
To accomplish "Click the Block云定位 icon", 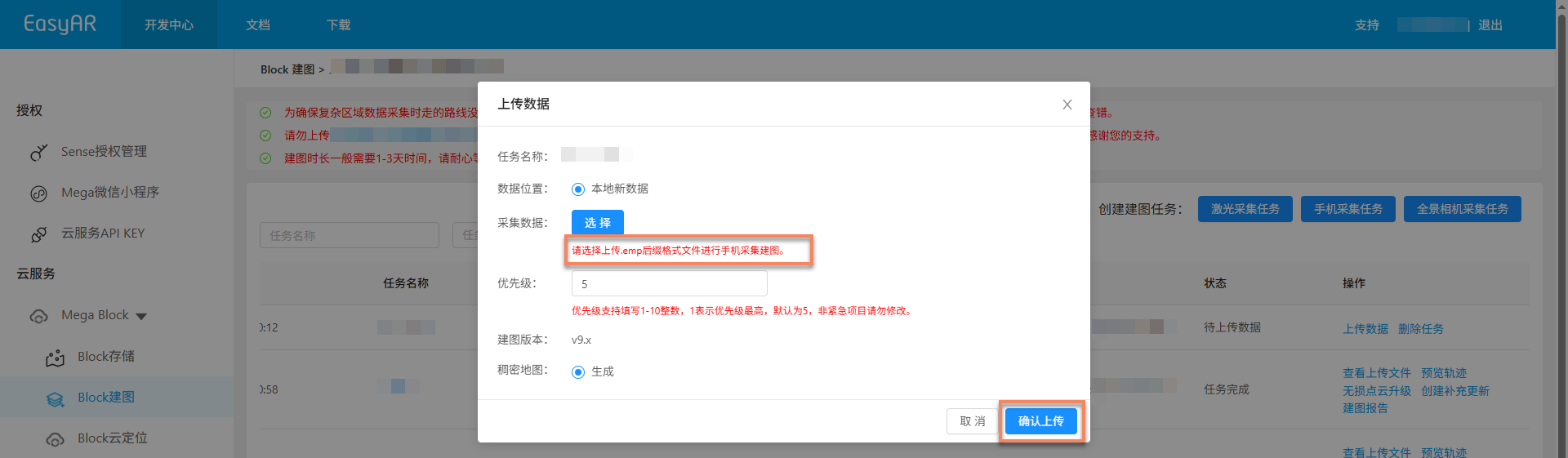I will point(55,439).
